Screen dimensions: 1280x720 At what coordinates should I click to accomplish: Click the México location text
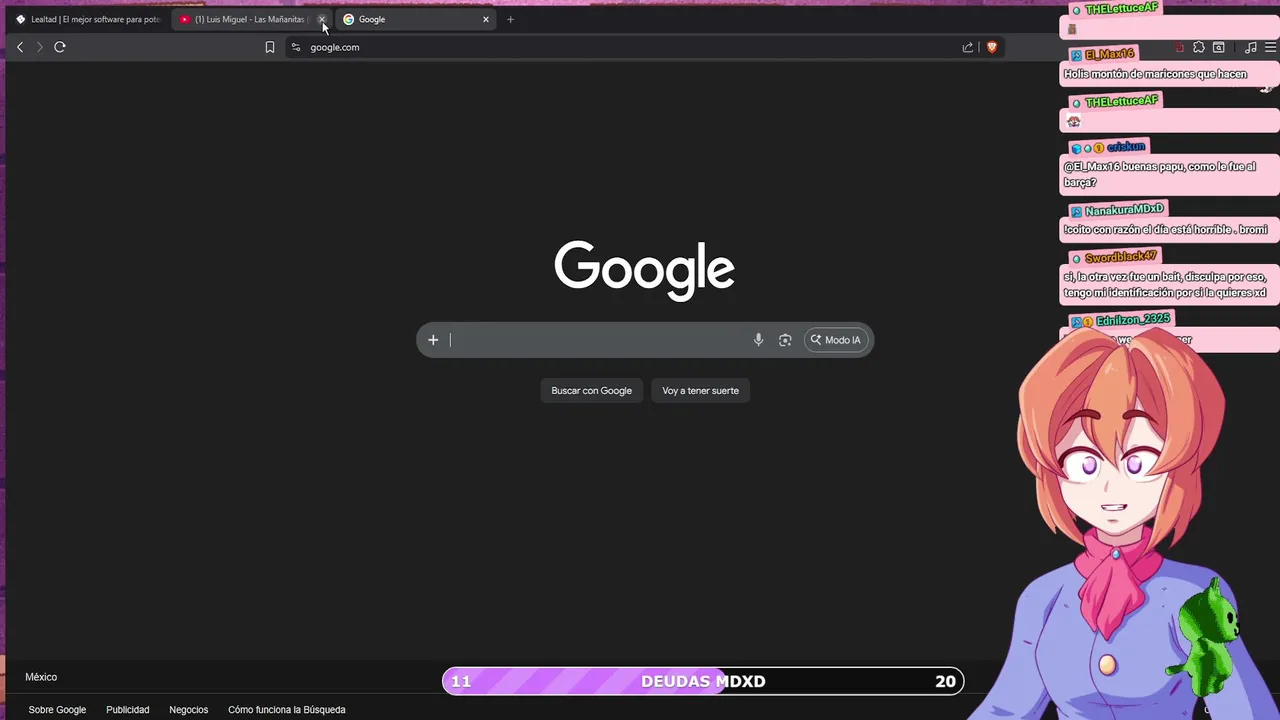tap(41, 677)
